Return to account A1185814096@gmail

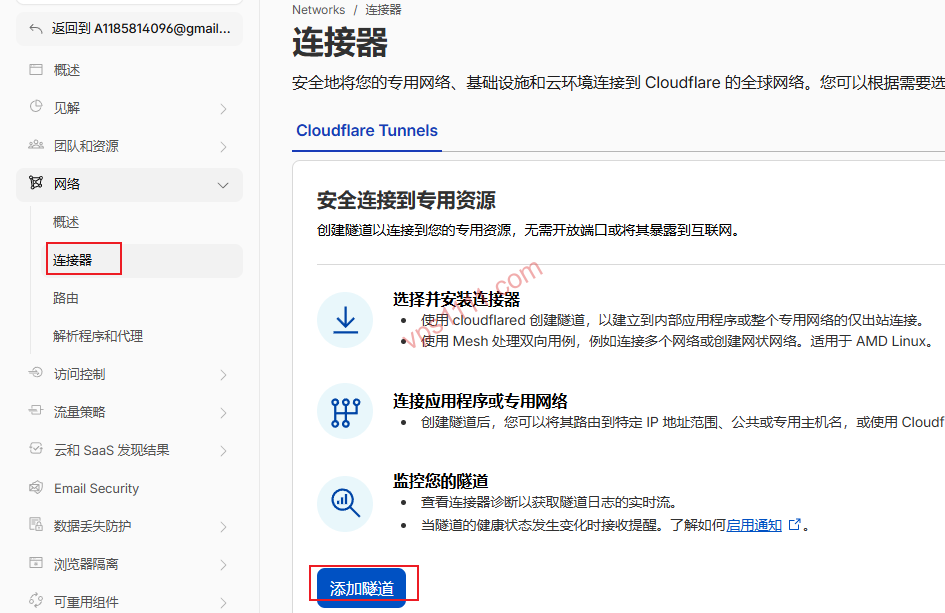tap(130, 28)
